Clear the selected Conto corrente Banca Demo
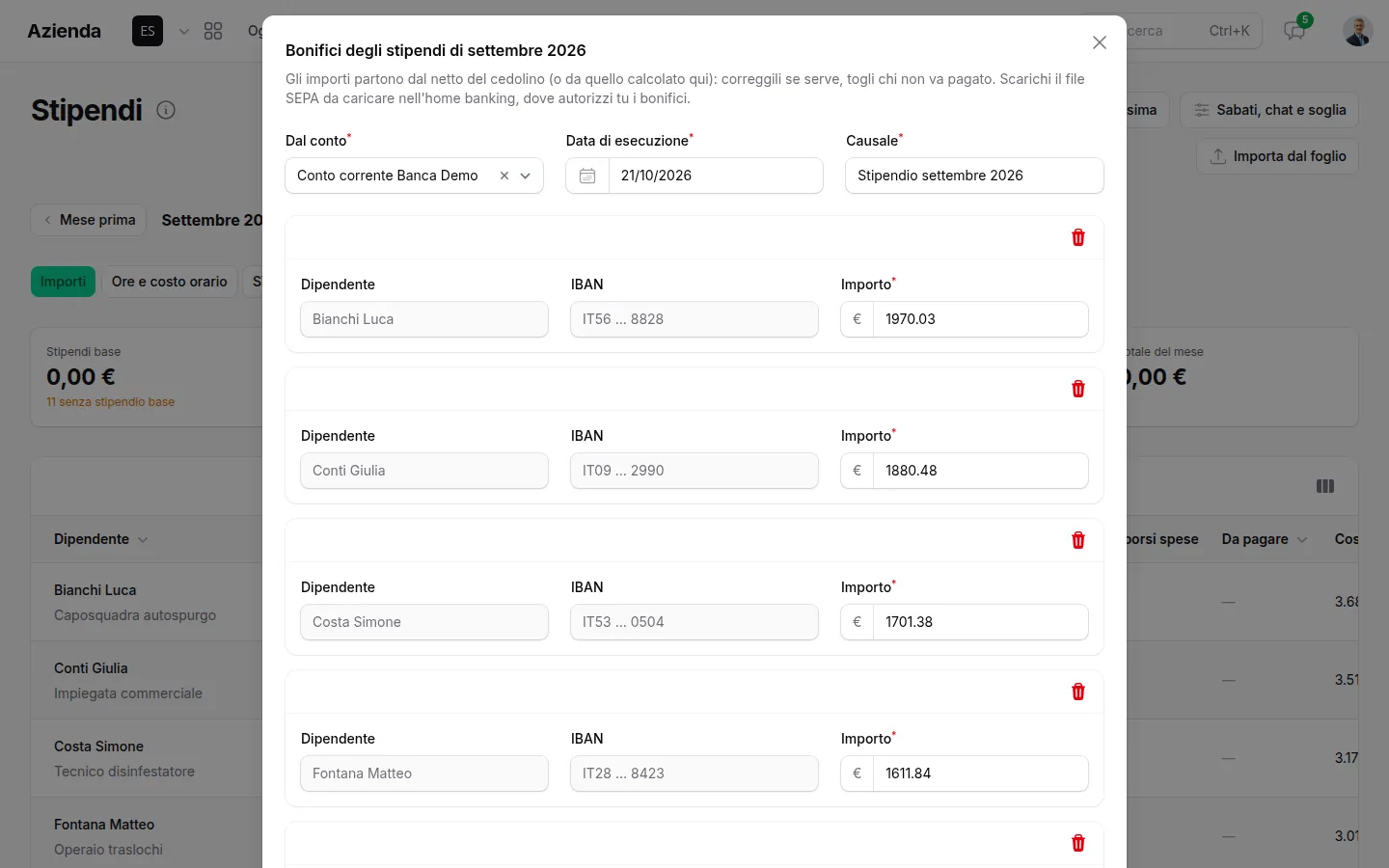The width and height of the screenshot is (1389, 868). pos(504,176)
